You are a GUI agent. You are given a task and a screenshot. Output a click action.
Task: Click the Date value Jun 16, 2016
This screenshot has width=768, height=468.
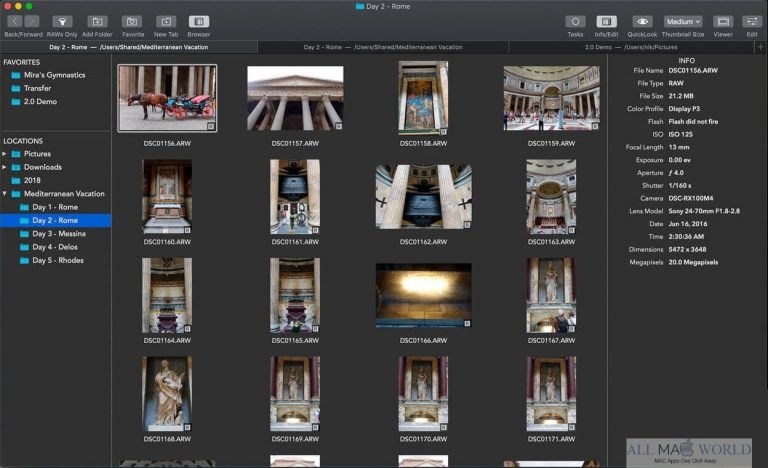point(688,223)
